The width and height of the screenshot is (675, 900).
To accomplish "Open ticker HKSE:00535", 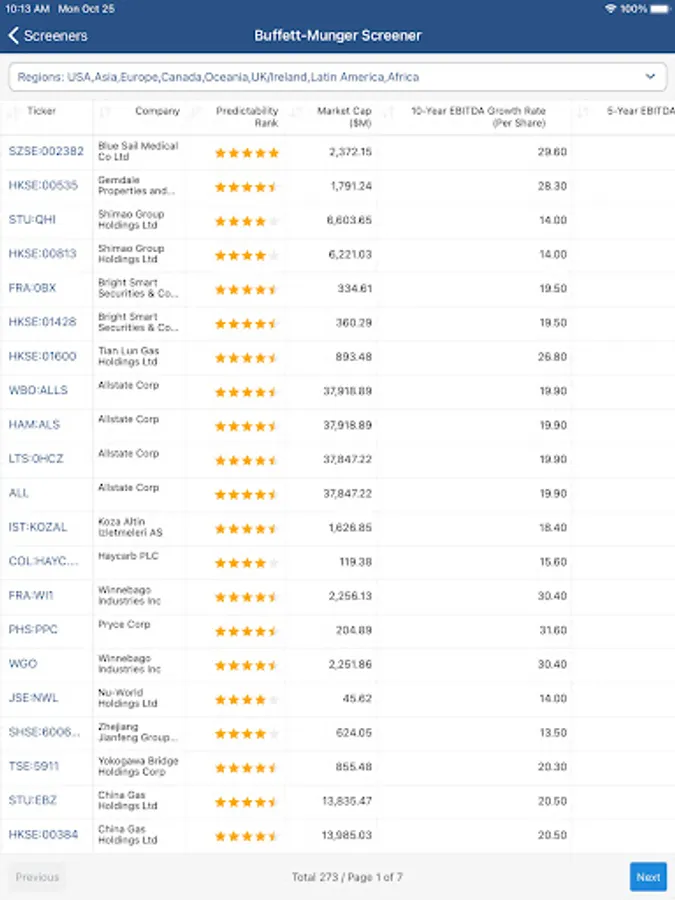I will (x=43, y=185).
